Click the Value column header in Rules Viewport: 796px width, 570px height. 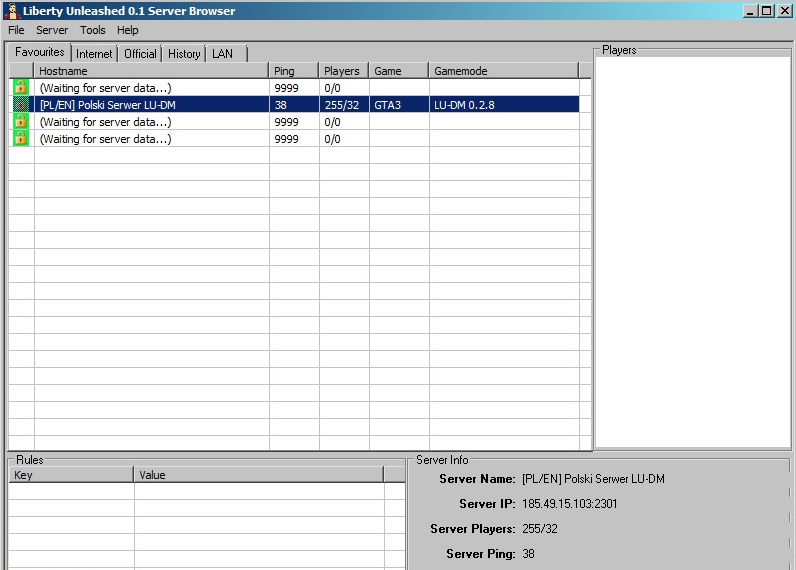pyautogui.click(x=258, y=475)
